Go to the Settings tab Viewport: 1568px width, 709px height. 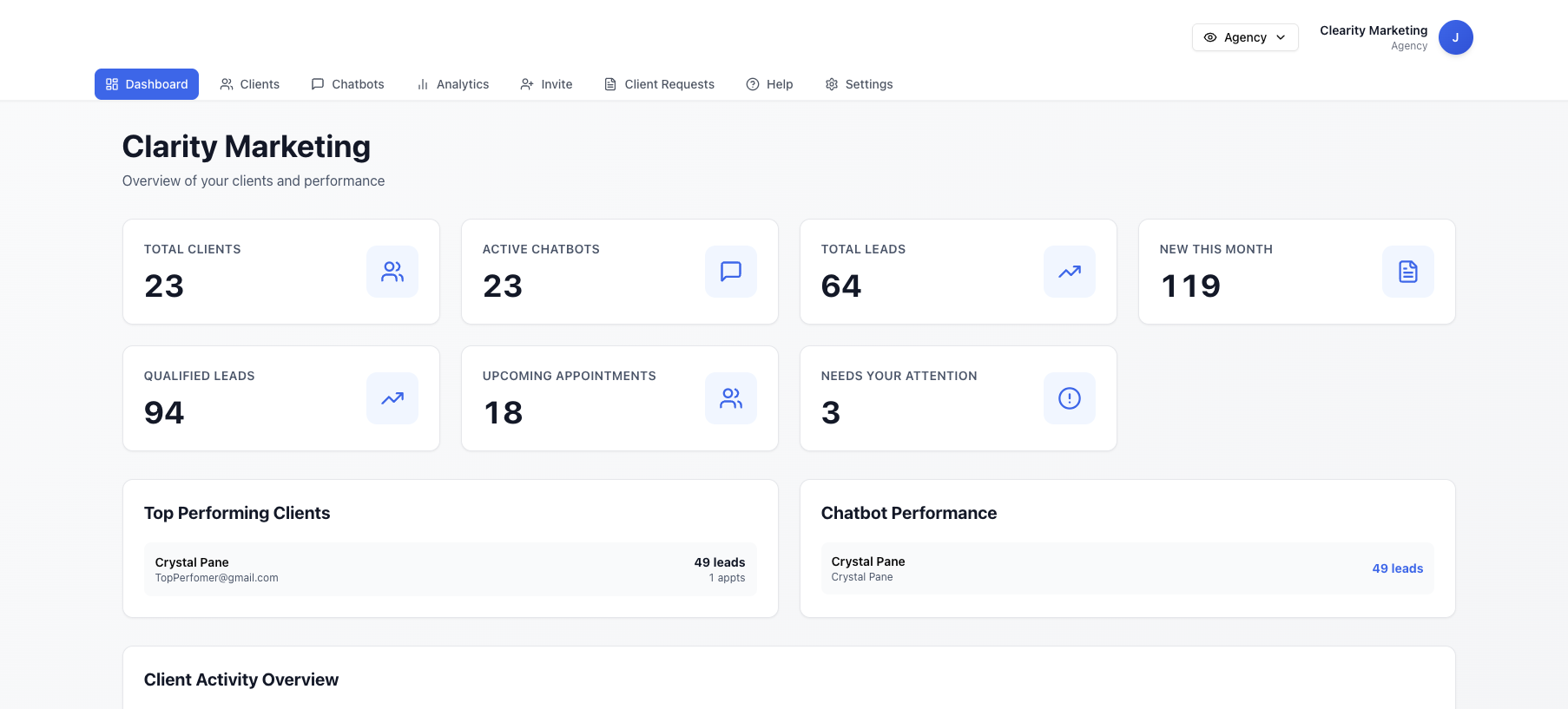click(x=859, y=84)
